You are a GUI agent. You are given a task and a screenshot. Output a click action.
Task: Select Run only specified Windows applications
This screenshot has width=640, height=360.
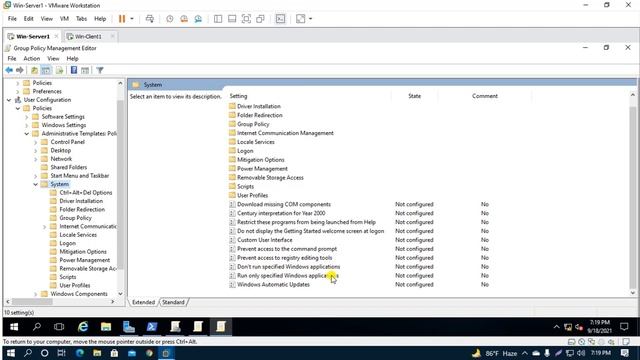[x=288, y=276]
